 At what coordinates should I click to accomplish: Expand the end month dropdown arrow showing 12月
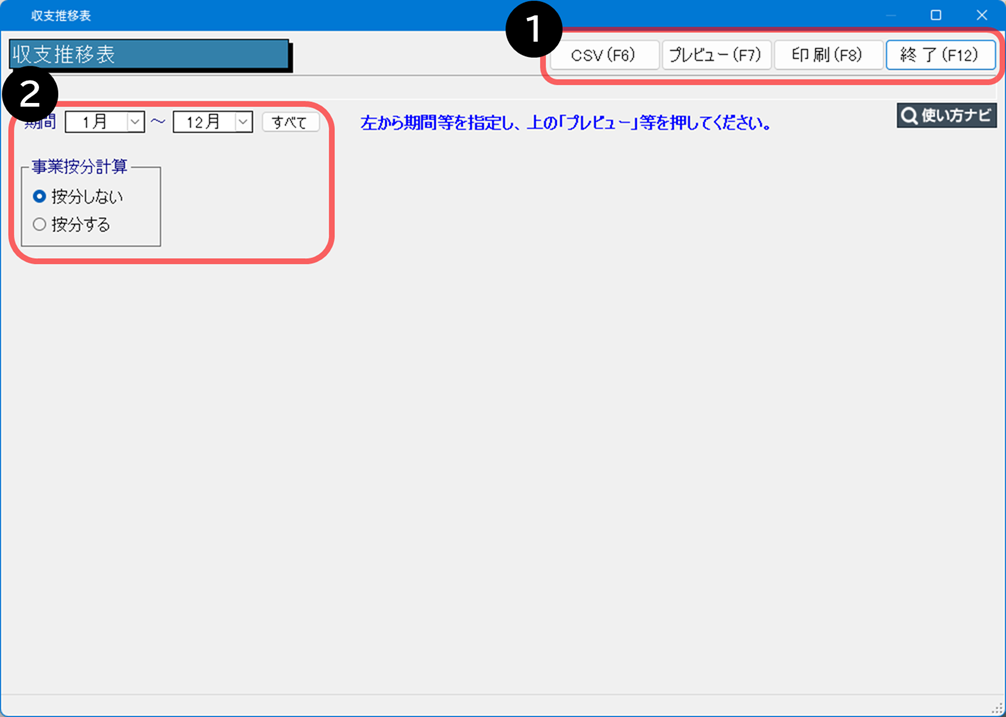(242, 122)
